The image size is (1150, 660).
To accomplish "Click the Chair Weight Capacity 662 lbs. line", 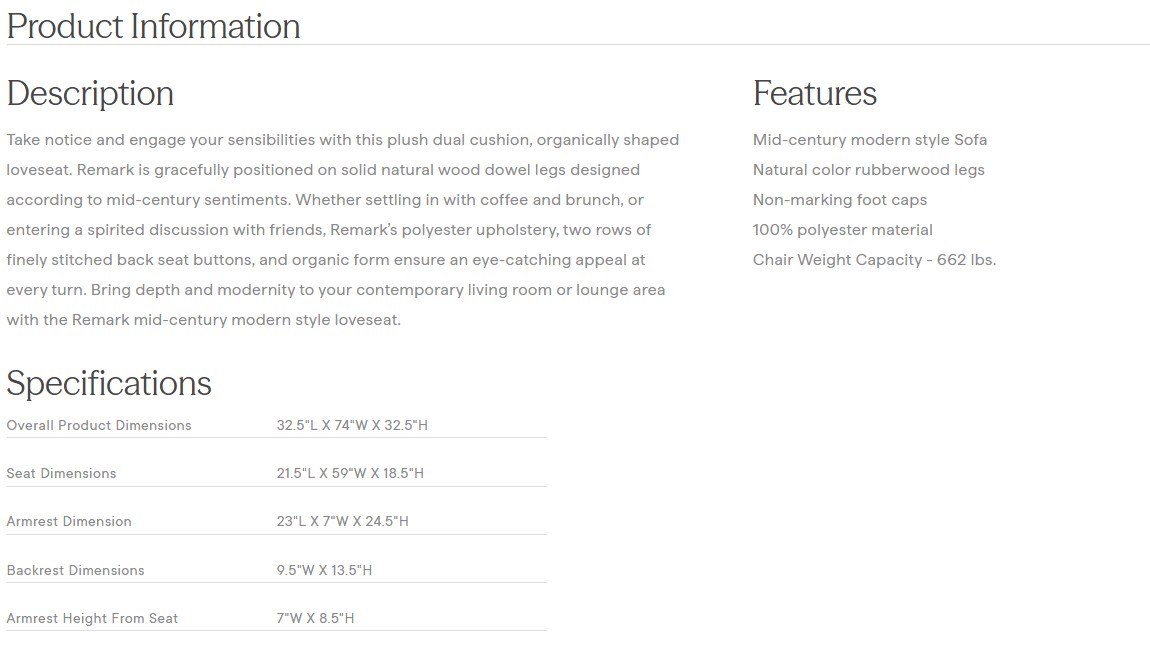I will (x=874, y=260).
